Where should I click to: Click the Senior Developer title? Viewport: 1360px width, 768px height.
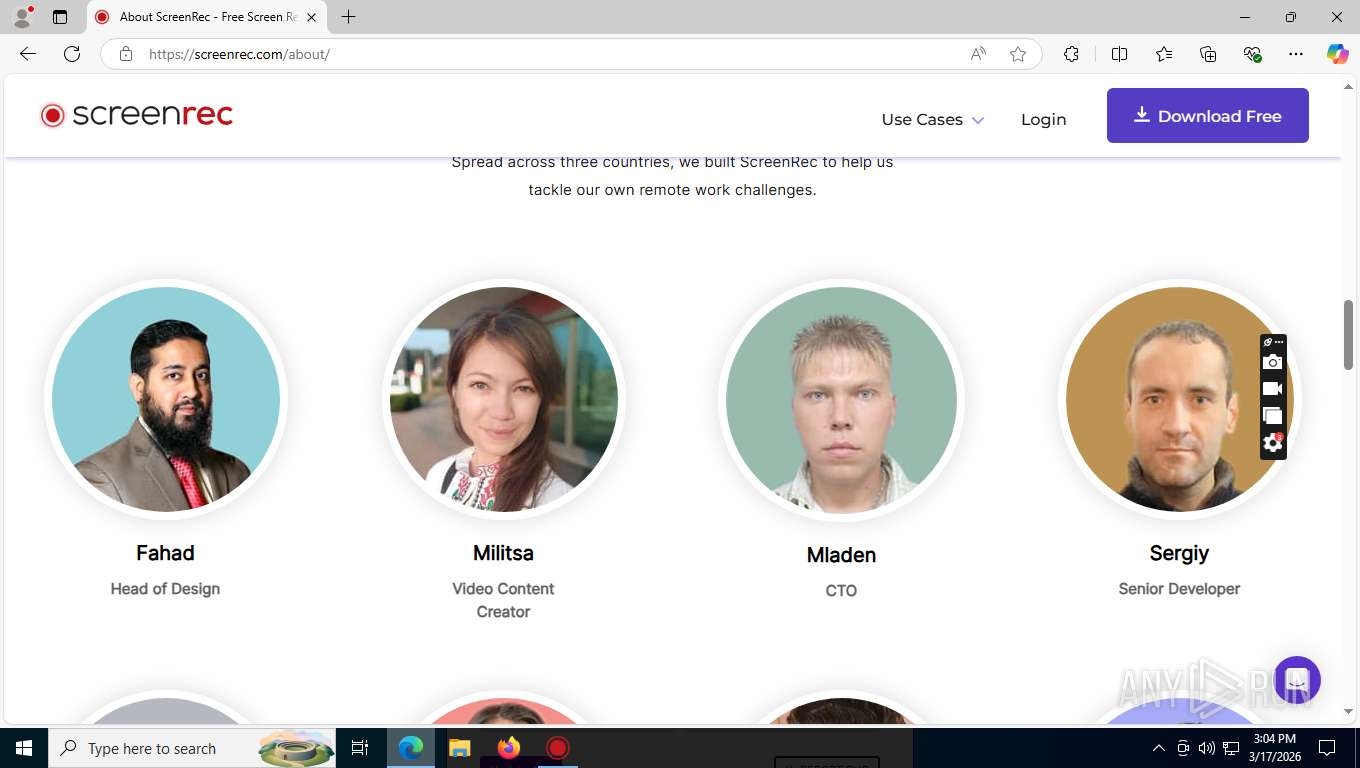(x=1179, y=589)
